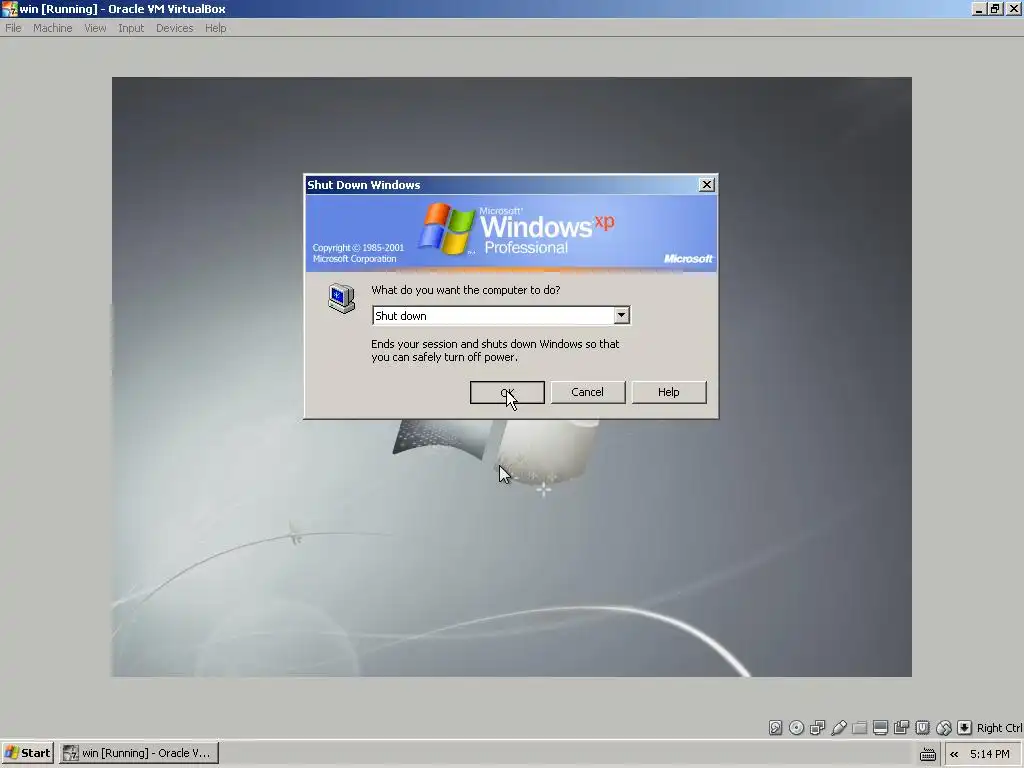
Task: Click the computer icon in the shutdown dialog
Action: click(x=341, y=298)
